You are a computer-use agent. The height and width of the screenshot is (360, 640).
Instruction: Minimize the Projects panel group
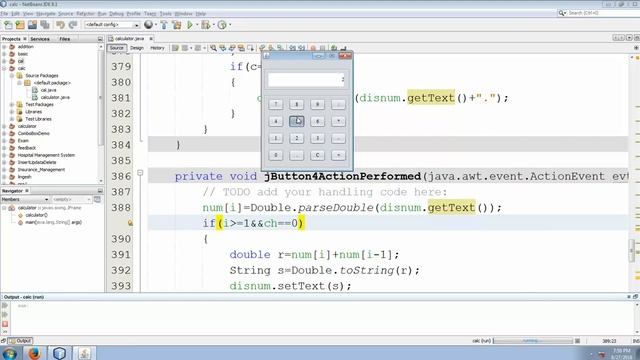point(100,39)
